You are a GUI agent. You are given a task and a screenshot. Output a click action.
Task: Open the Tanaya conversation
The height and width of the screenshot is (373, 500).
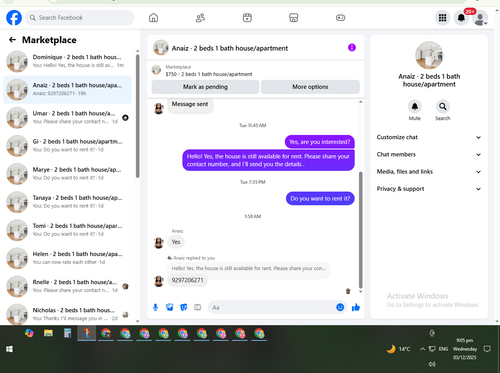click(x=68, y=202)
